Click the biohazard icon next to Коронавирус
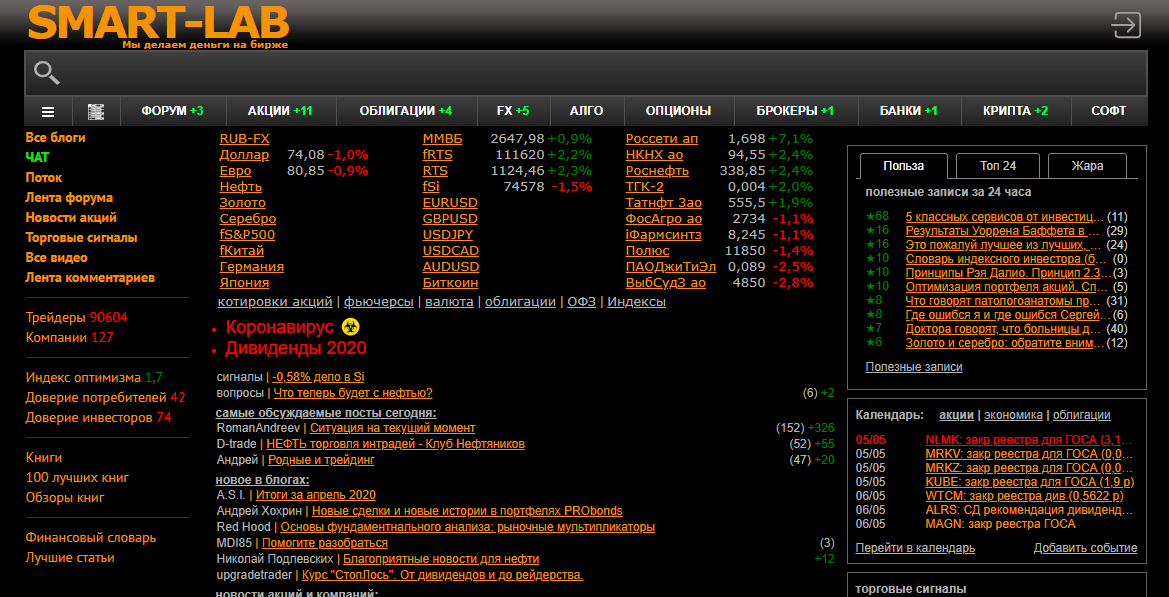This screenshot has height=597, width=1169. pyautogui.click(x=350, y=326)
